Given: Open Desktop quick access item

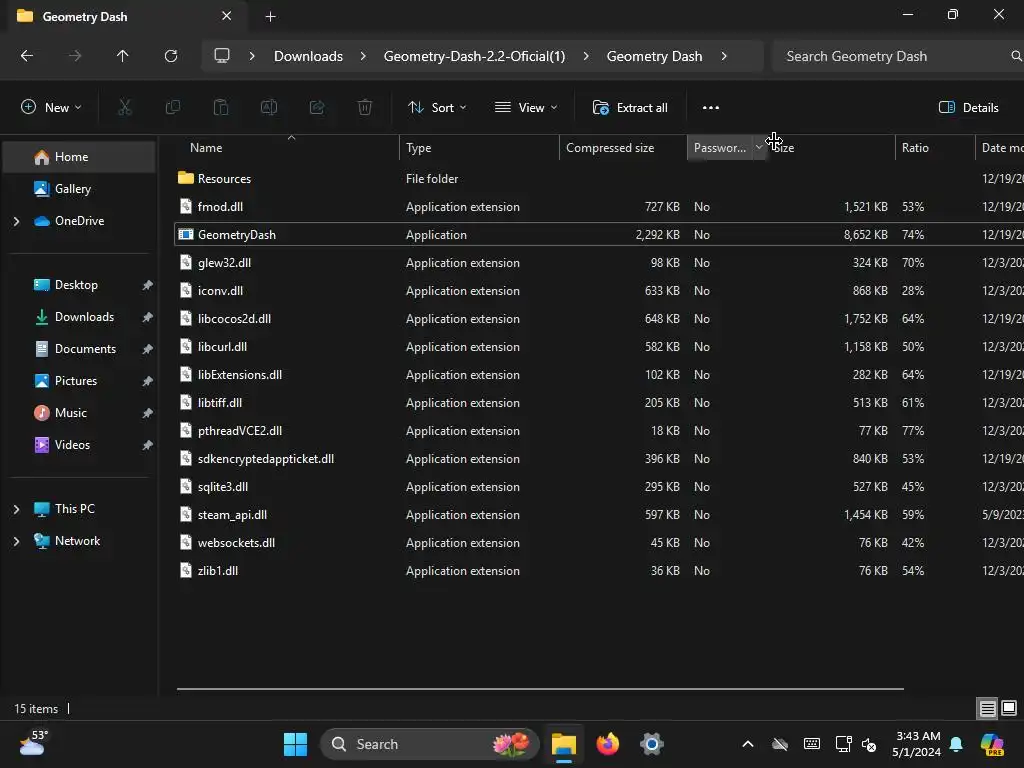Looking at the screenshot, I should [79, 285].
